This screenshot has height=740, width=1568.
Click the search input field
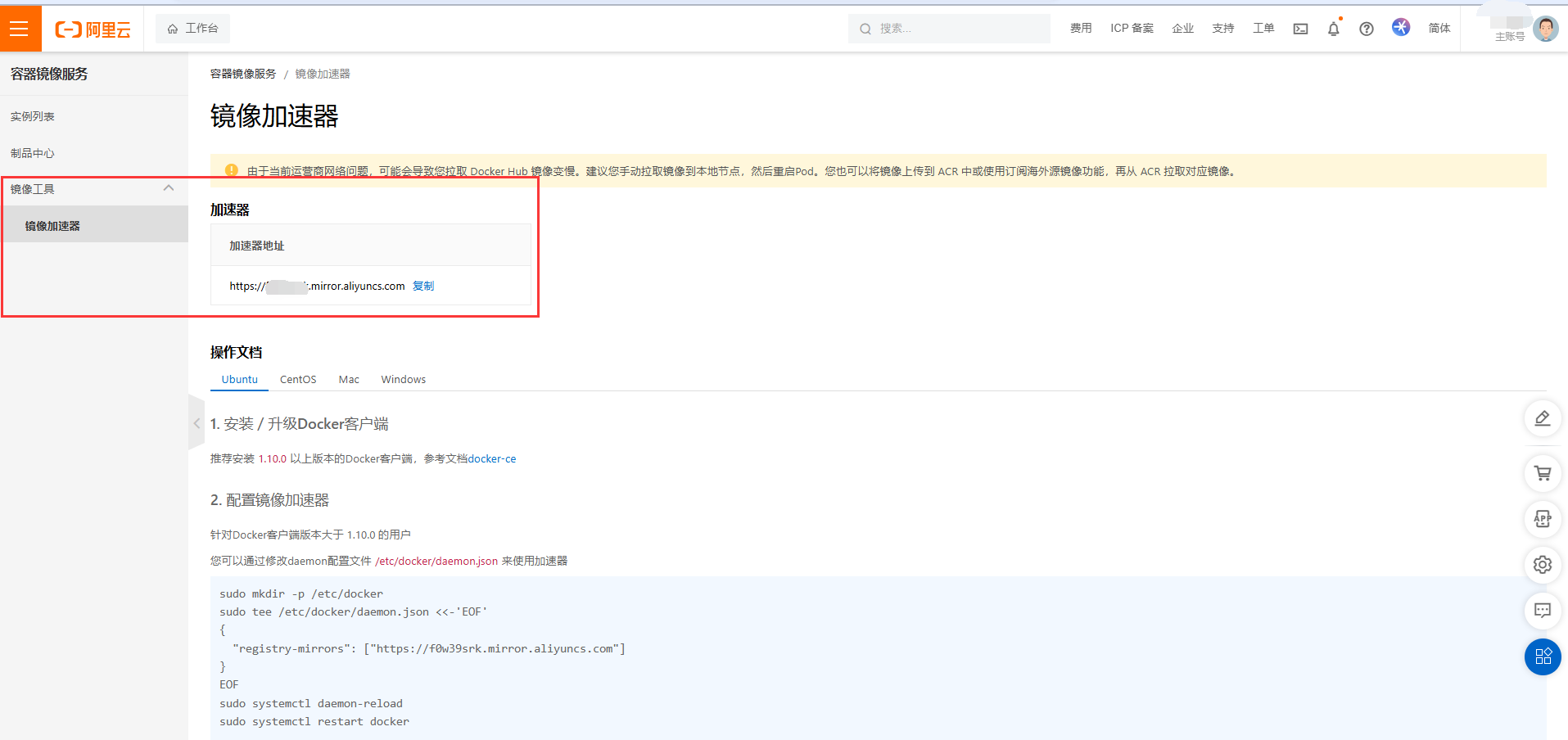tap(950, 28)
